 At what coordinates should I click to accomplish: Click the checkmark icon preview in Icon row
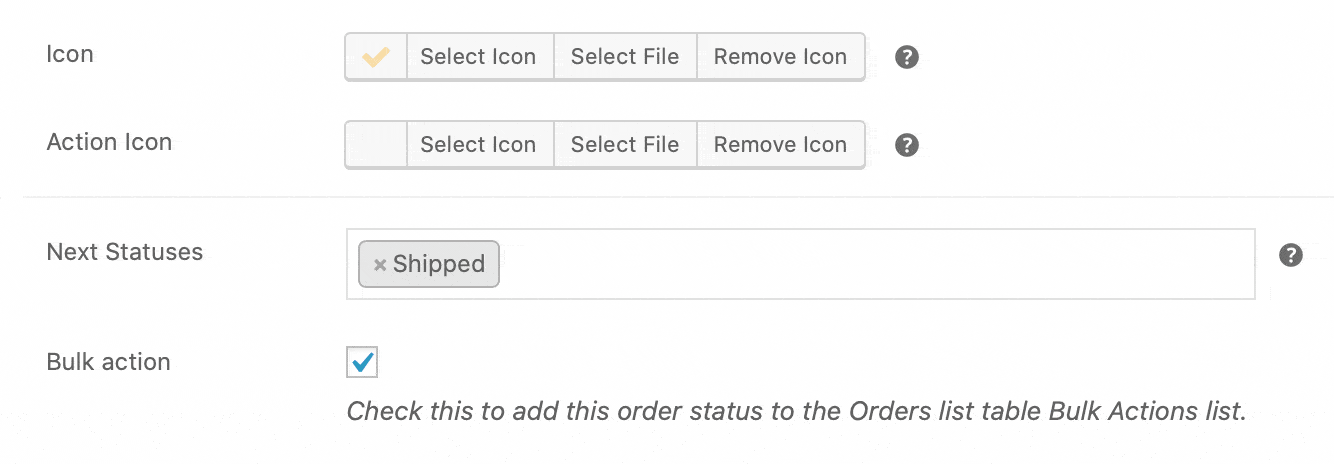(376, 57)
